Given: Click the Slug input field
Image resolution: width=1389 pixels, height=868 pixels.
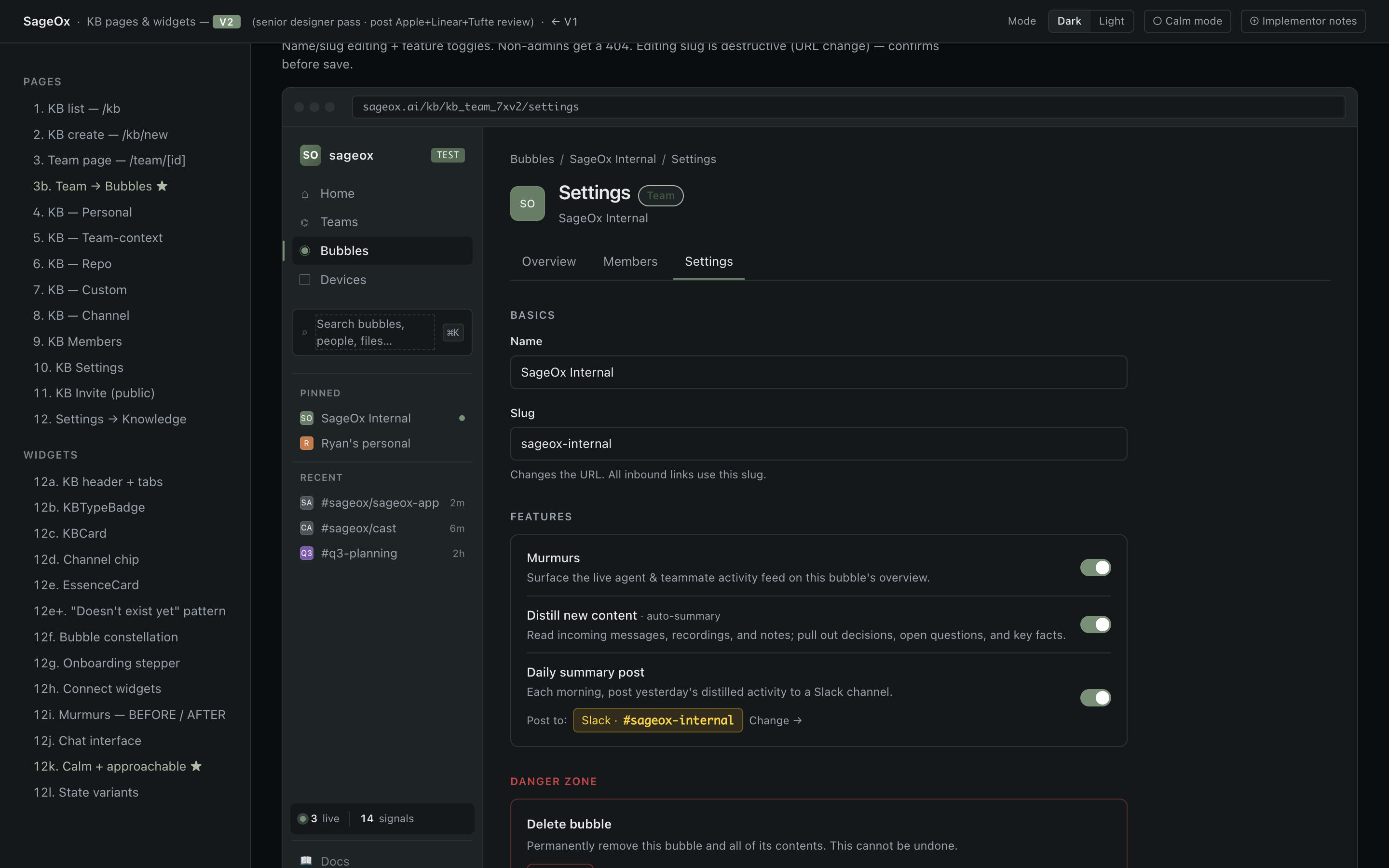Looking at the screenshot, I should [818, 444].
